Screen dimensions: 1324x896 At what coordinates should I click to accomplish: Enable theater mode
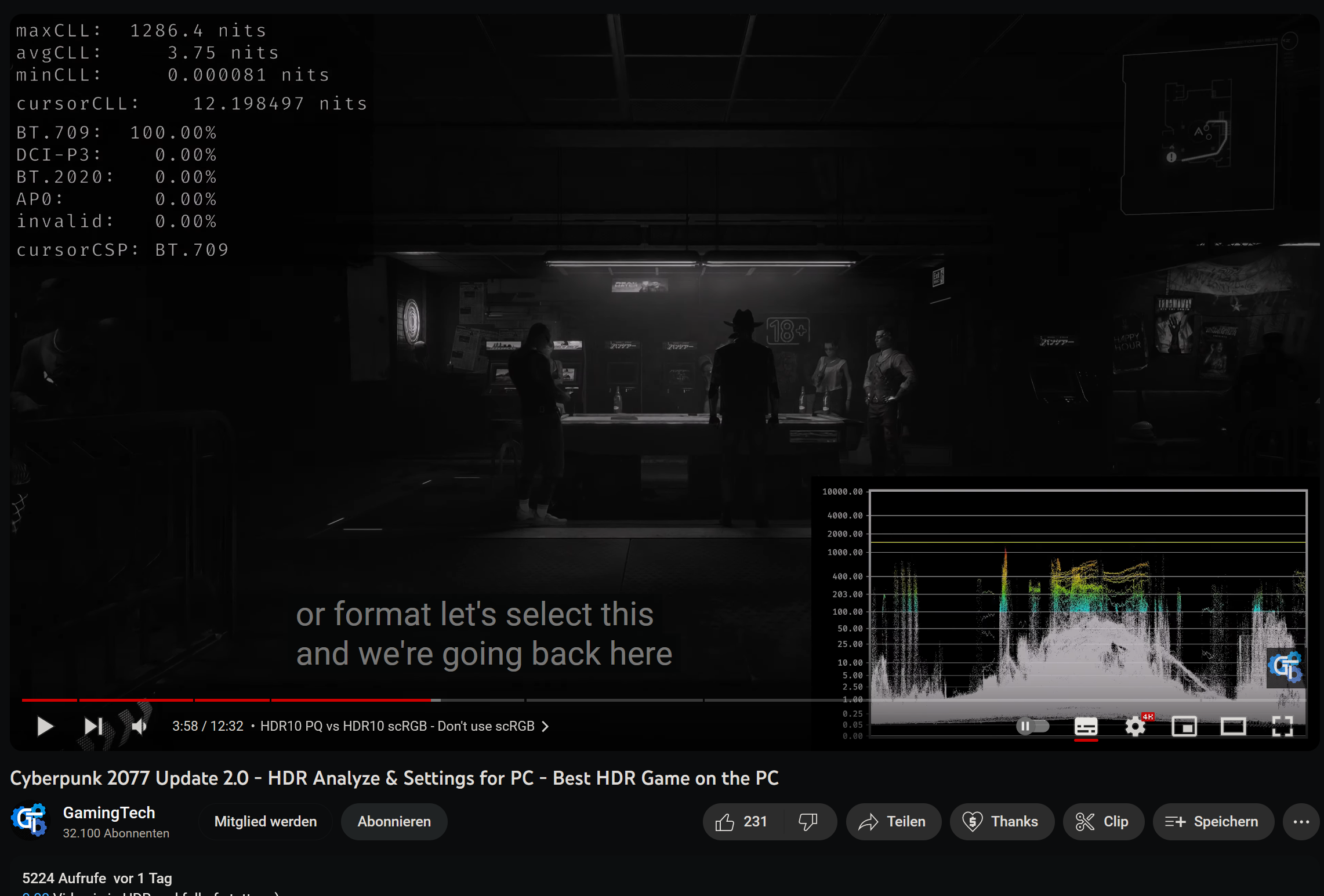coord(1233,726)
